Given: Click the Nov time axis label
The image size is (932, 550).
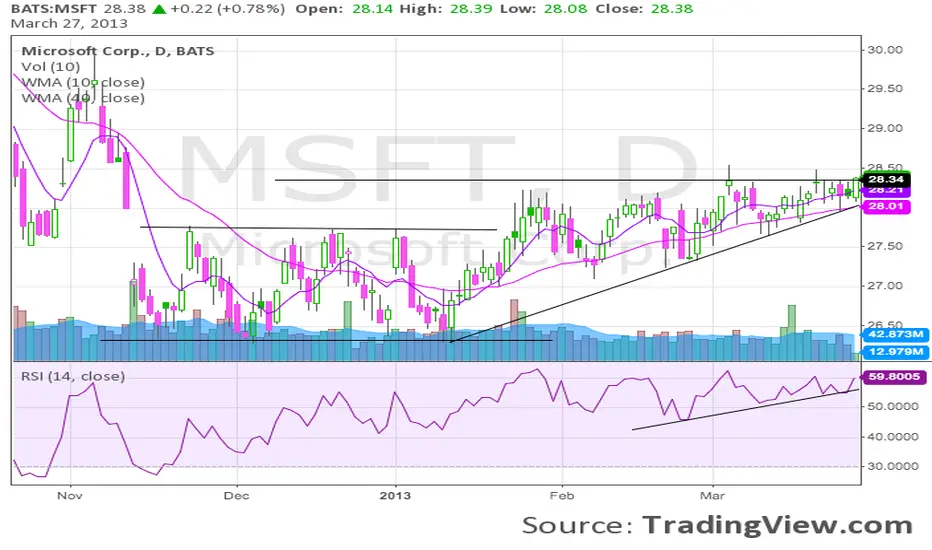Looking at the screenshot, I should point(70,495).
